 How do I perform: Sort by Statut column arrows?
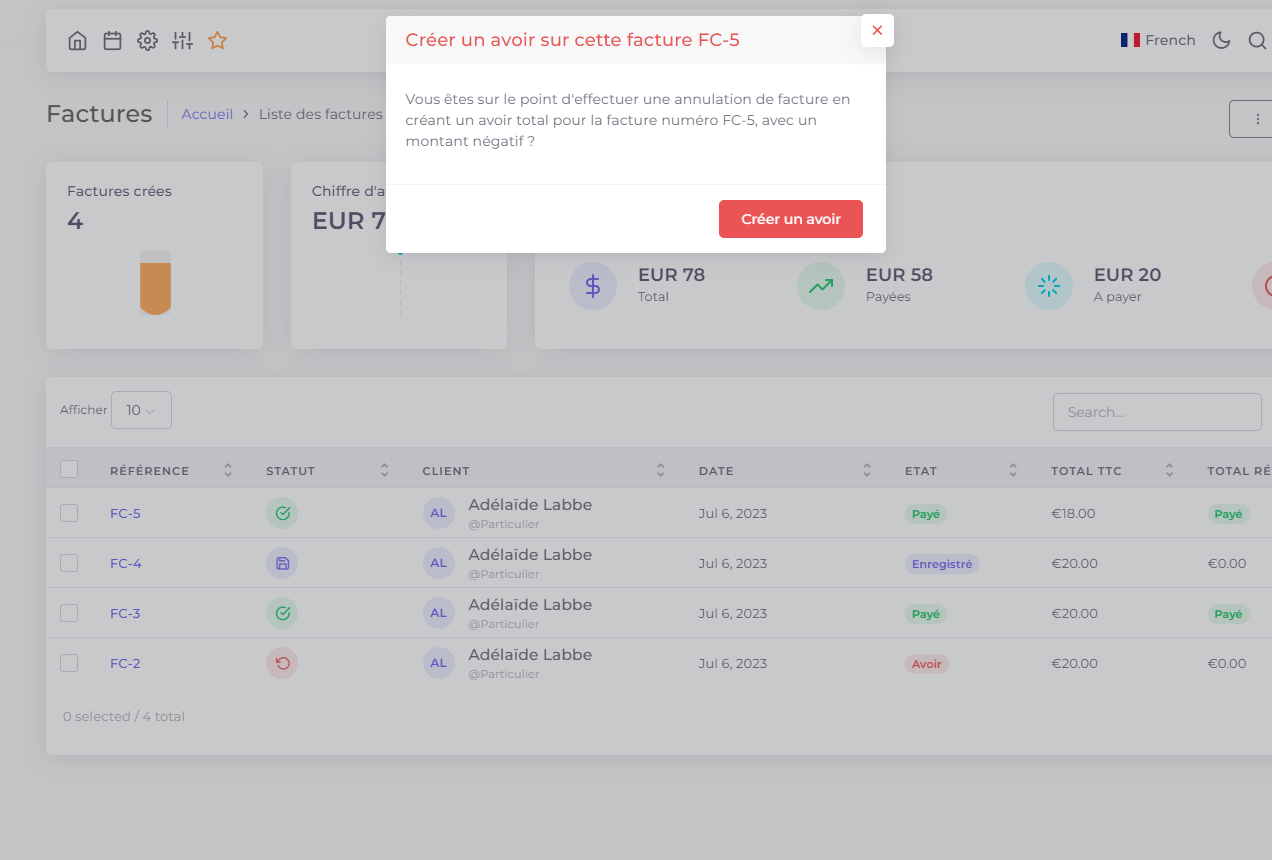coord(384,470)
